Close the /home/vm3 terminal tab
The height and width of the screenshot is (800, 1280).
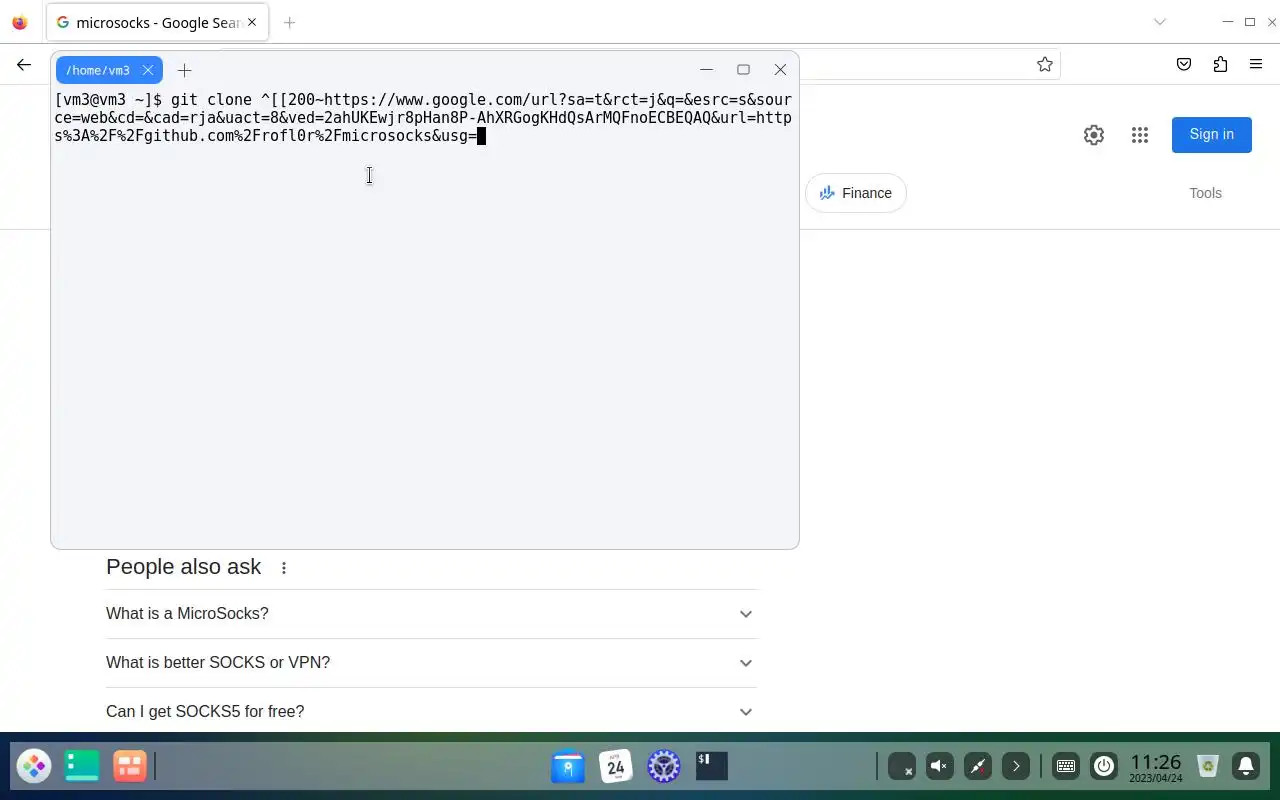tap(148, 70)
